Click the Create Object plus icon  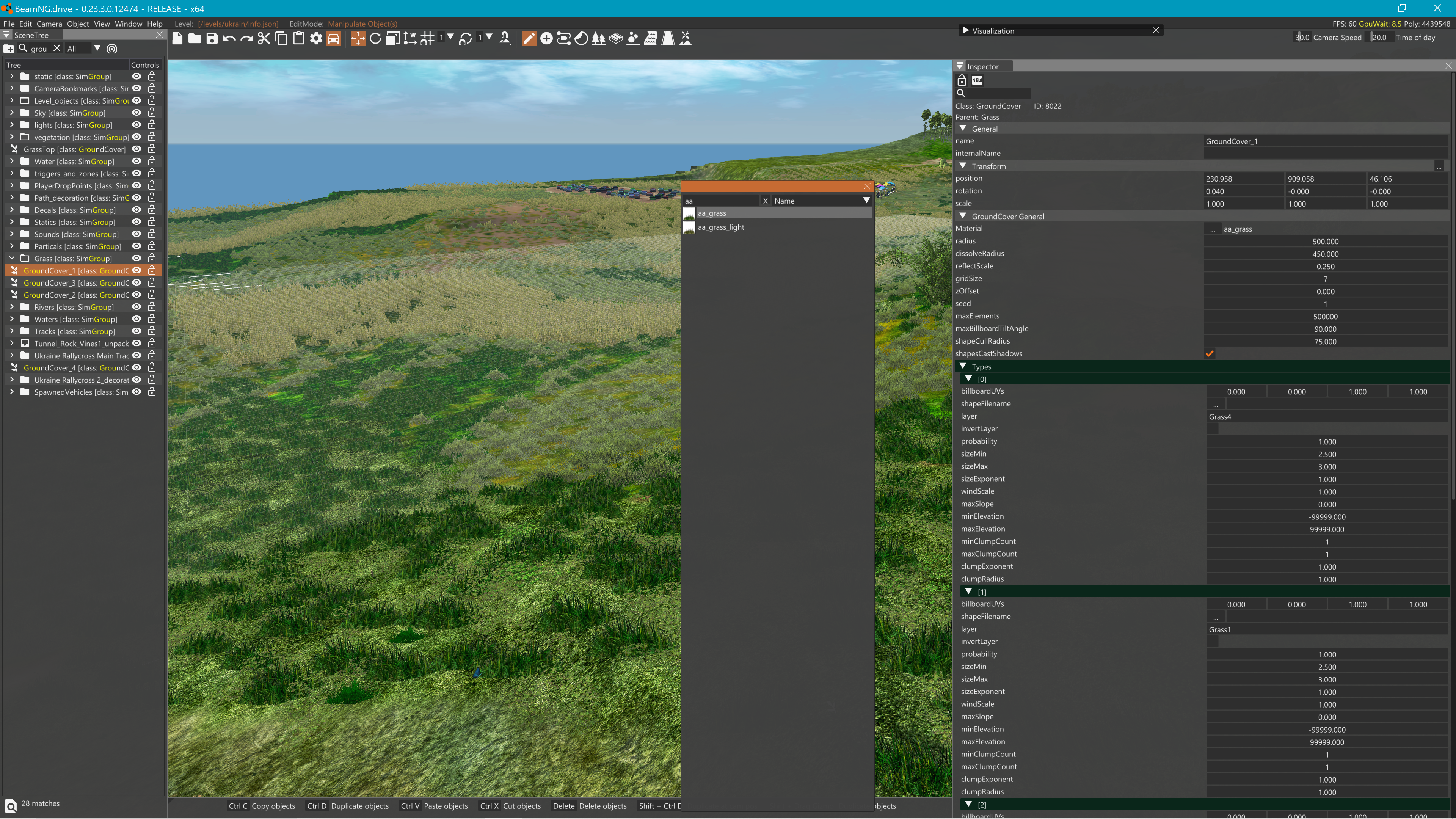(546, 38)
